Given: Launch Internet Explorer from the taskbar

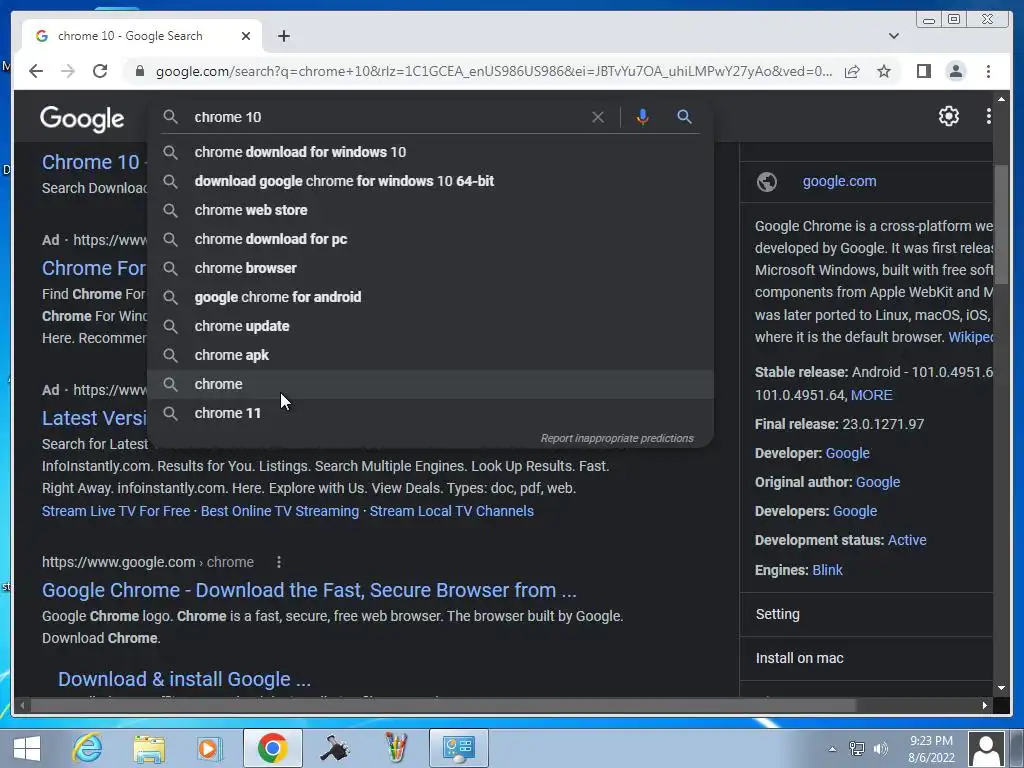Looking at the screenshot, I should click(x=88, y=748).
